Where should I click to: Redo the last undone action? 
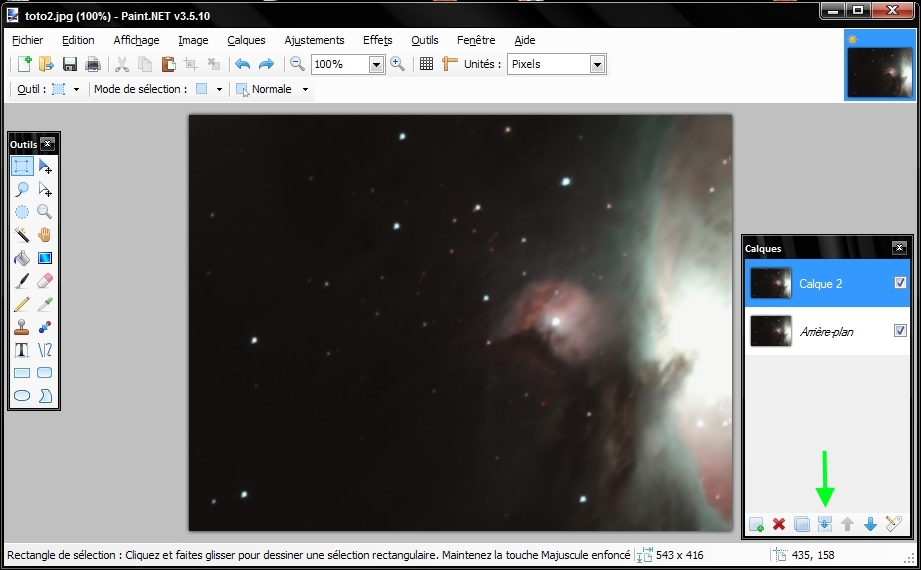point(266,63)
